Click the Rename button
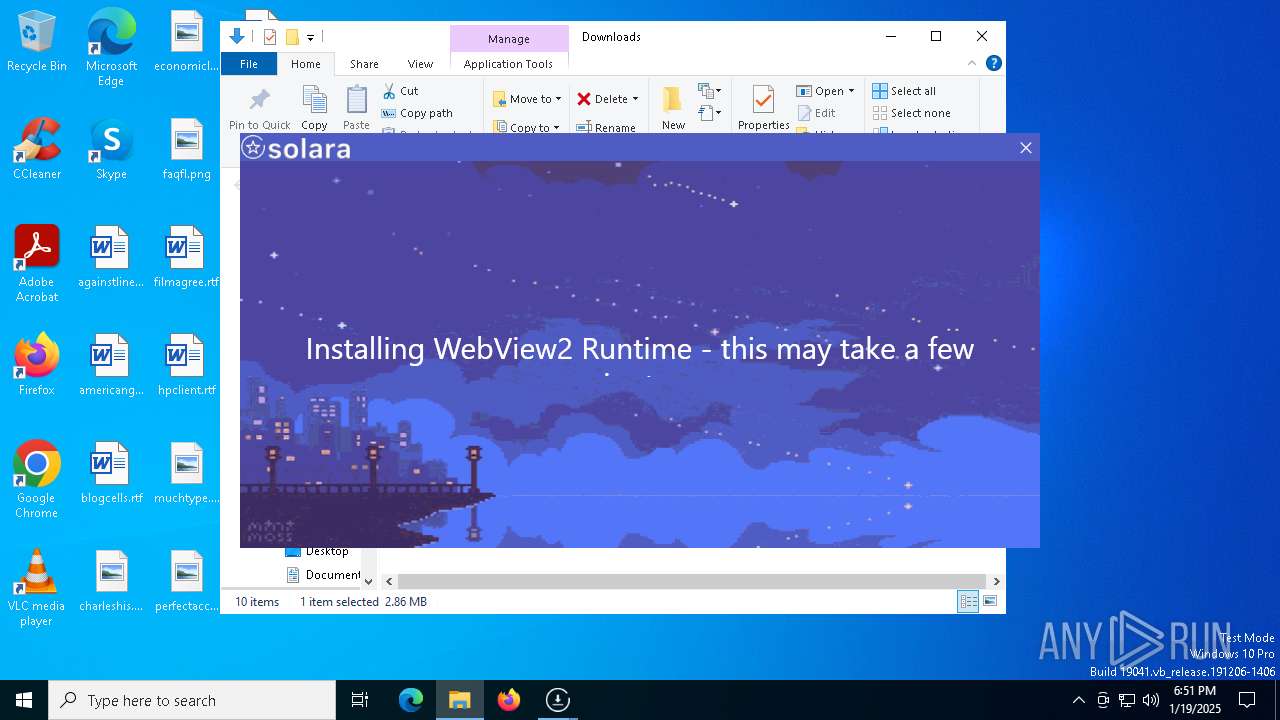 point(606,127)
